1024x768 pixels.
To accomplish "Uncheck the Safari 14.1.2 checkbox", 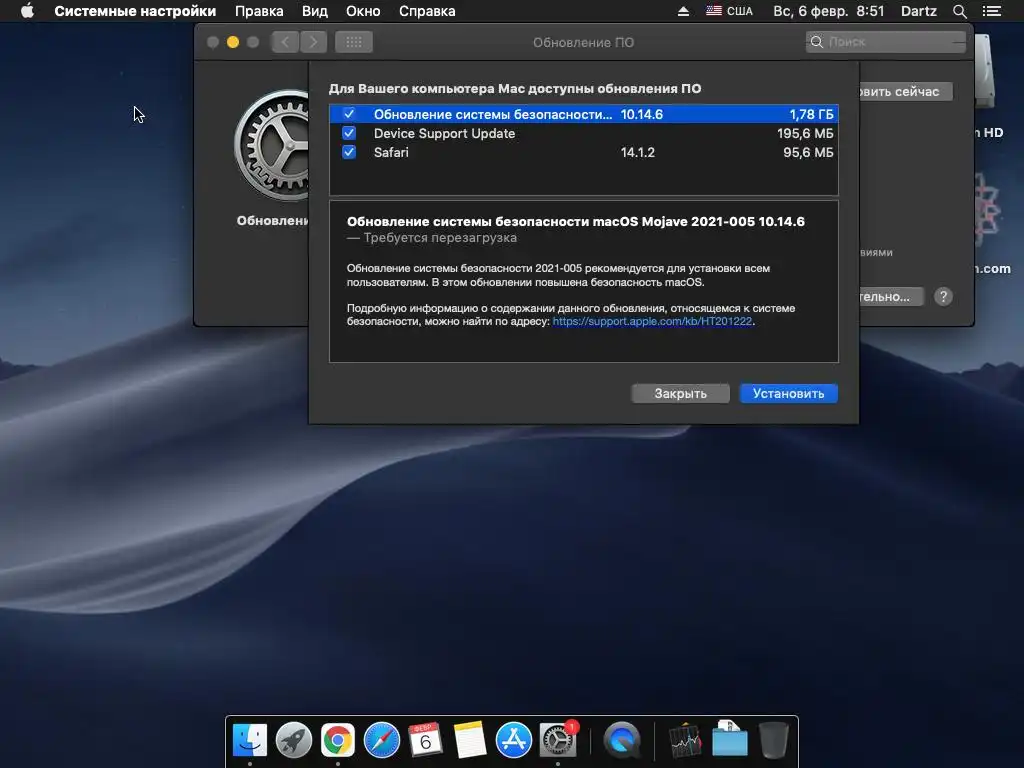I will [x=349, y=152].
